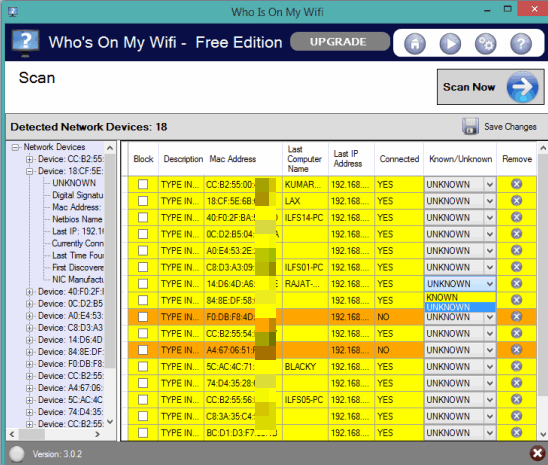Click app icon in window title bar
The width and height of the screenshot is (548, 465).
pos(13,12)
